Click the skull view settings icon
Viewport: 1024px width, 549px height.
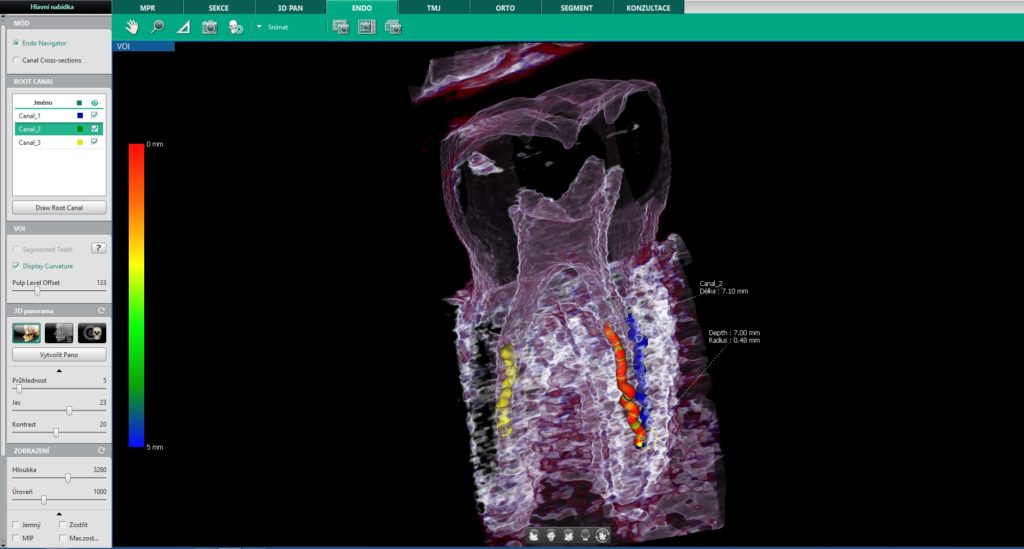[235, 27]
